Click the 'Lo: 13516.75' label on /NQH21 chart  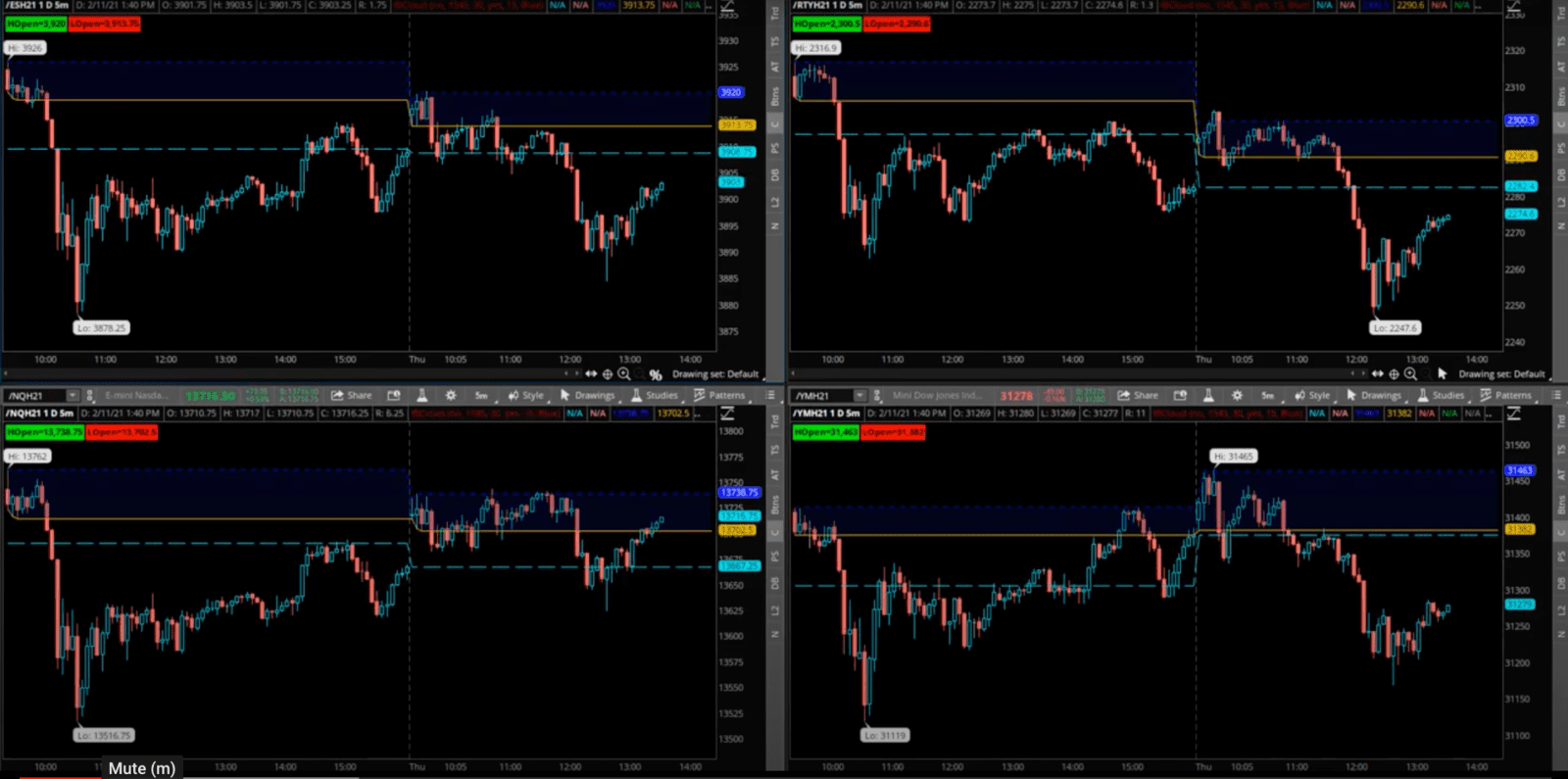(x=104, y=735)
